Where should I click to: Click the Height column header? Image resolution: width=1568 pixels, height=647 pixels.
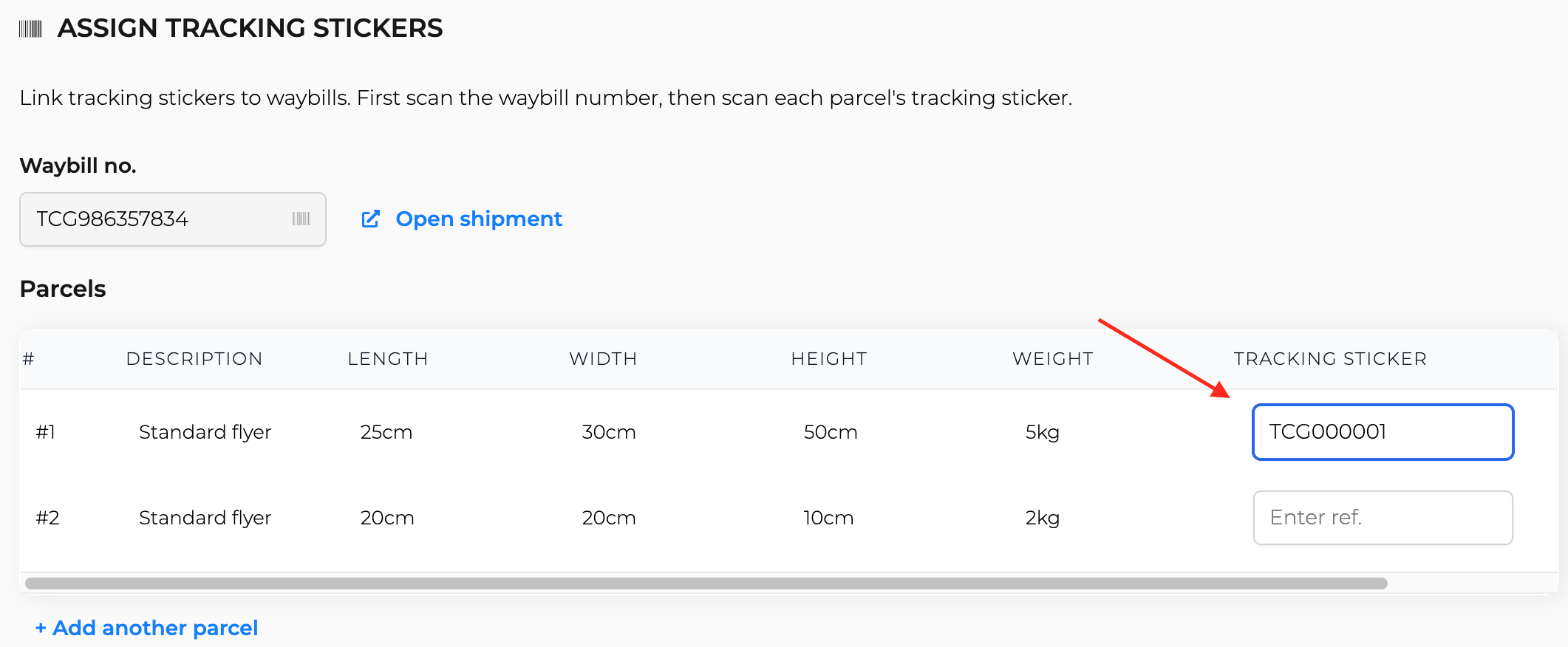coord(829,359)
